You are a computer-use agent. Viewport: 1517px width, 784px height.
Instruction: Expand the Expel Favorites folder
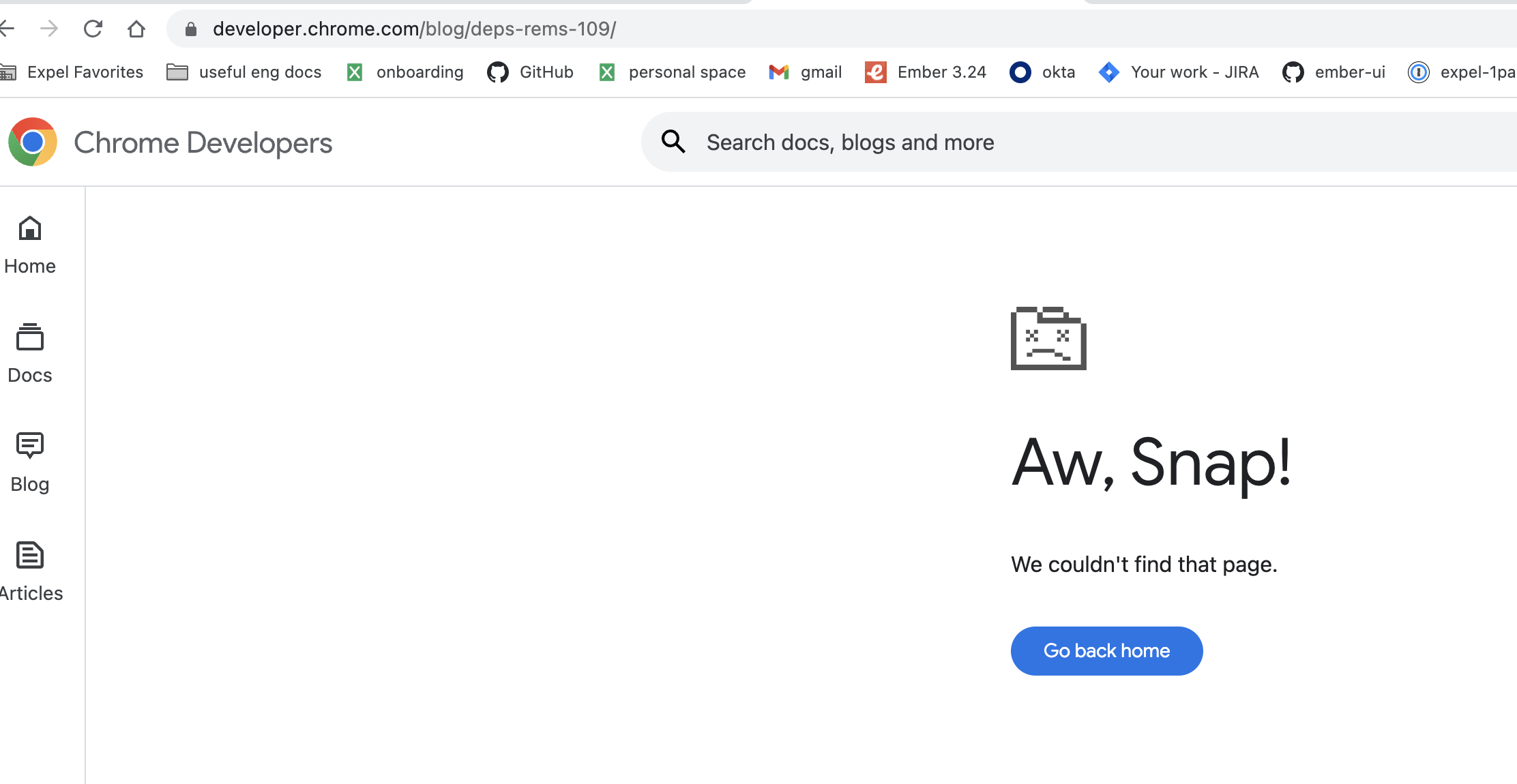pyautogui.click(x=75, y=72)
